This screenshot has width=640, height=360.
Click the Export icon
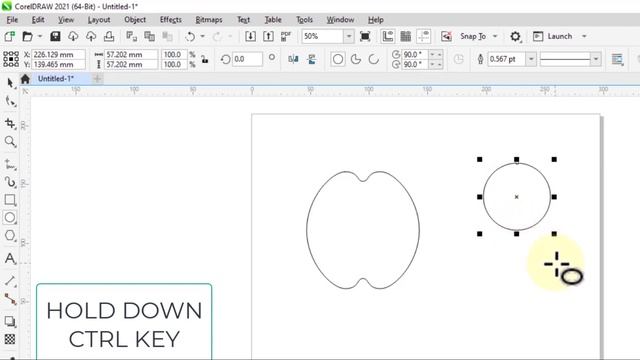pos(268,36)
